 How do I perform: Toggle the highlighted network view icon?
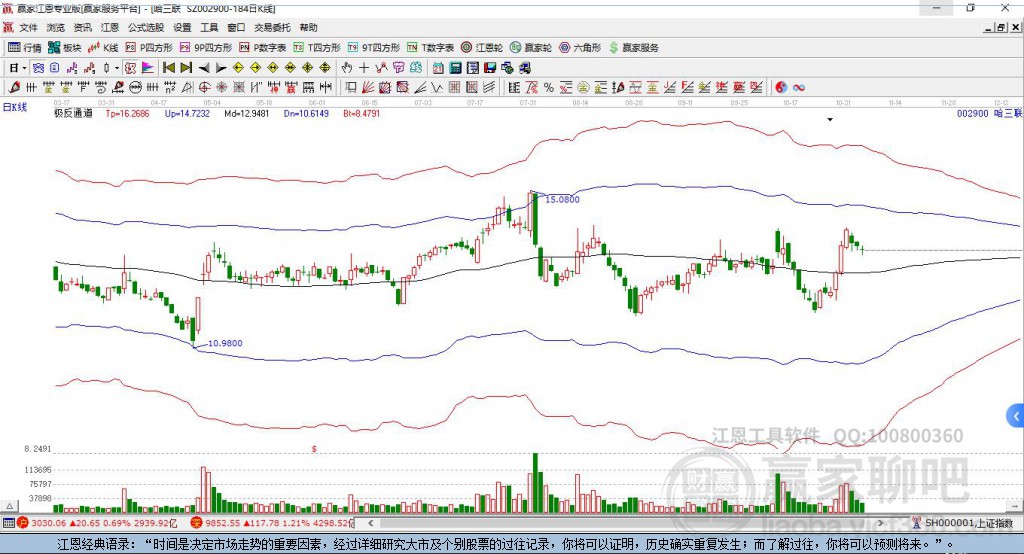39,67
